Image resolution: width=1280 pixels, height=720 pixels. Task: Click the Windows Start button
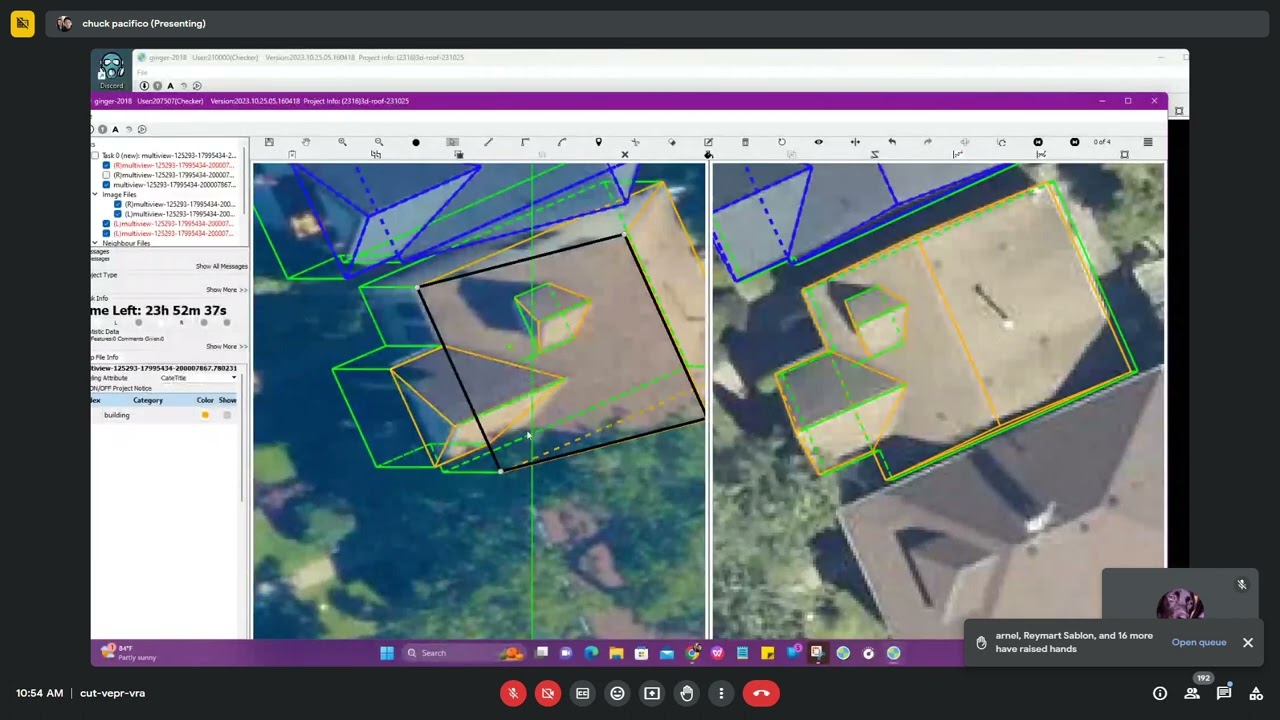point(387,653)
